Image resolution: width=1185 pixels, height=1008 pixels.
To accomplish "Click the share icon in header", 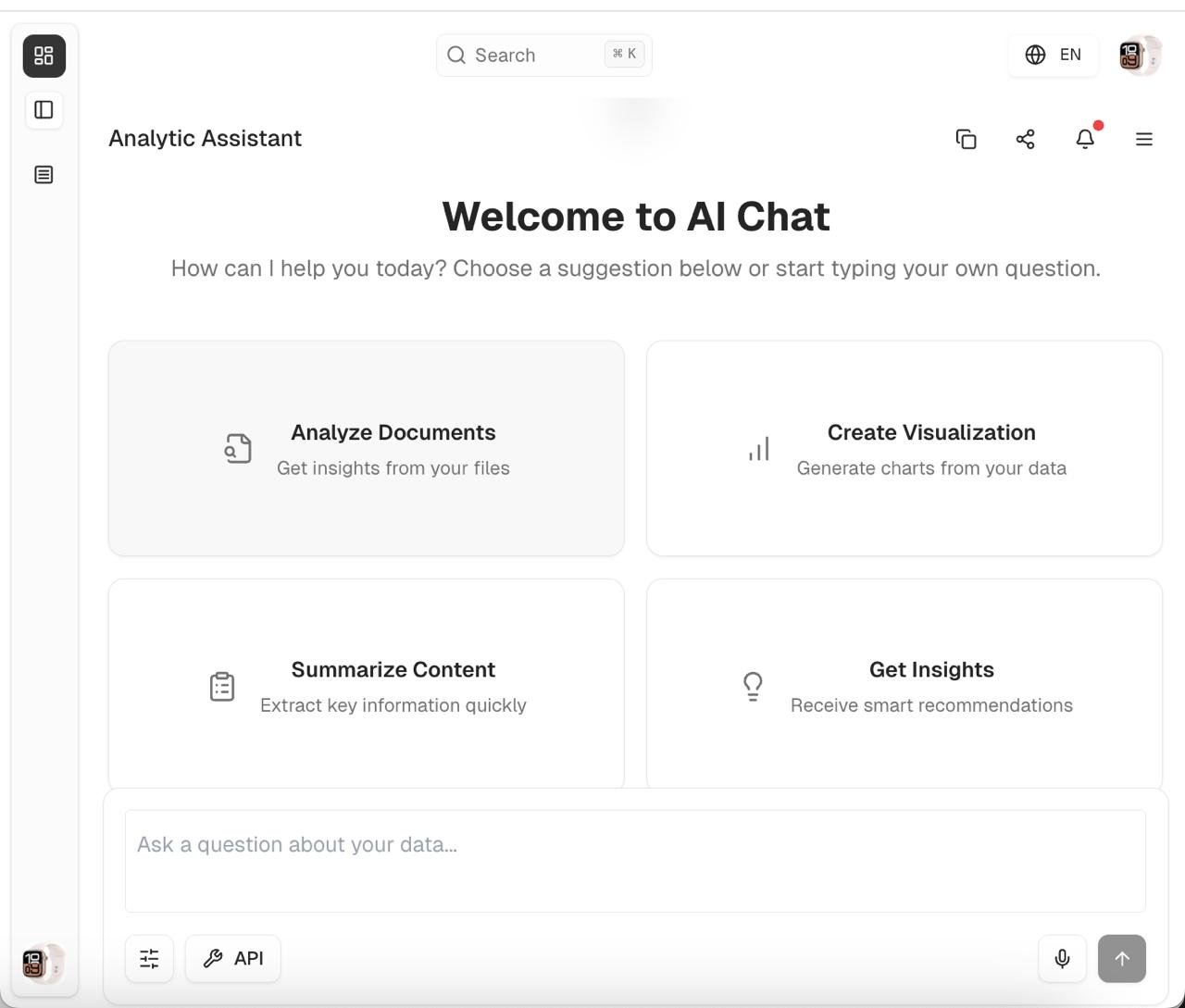I will 1025,139.
